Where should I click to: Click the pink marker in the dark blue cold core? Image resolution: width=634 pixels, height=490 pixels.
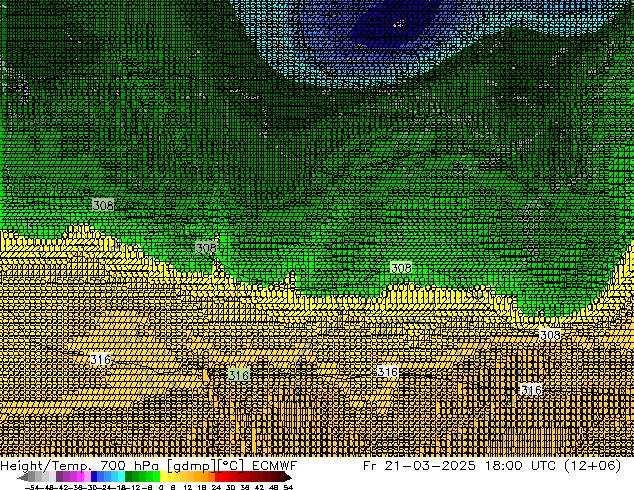tap(399, 23)
